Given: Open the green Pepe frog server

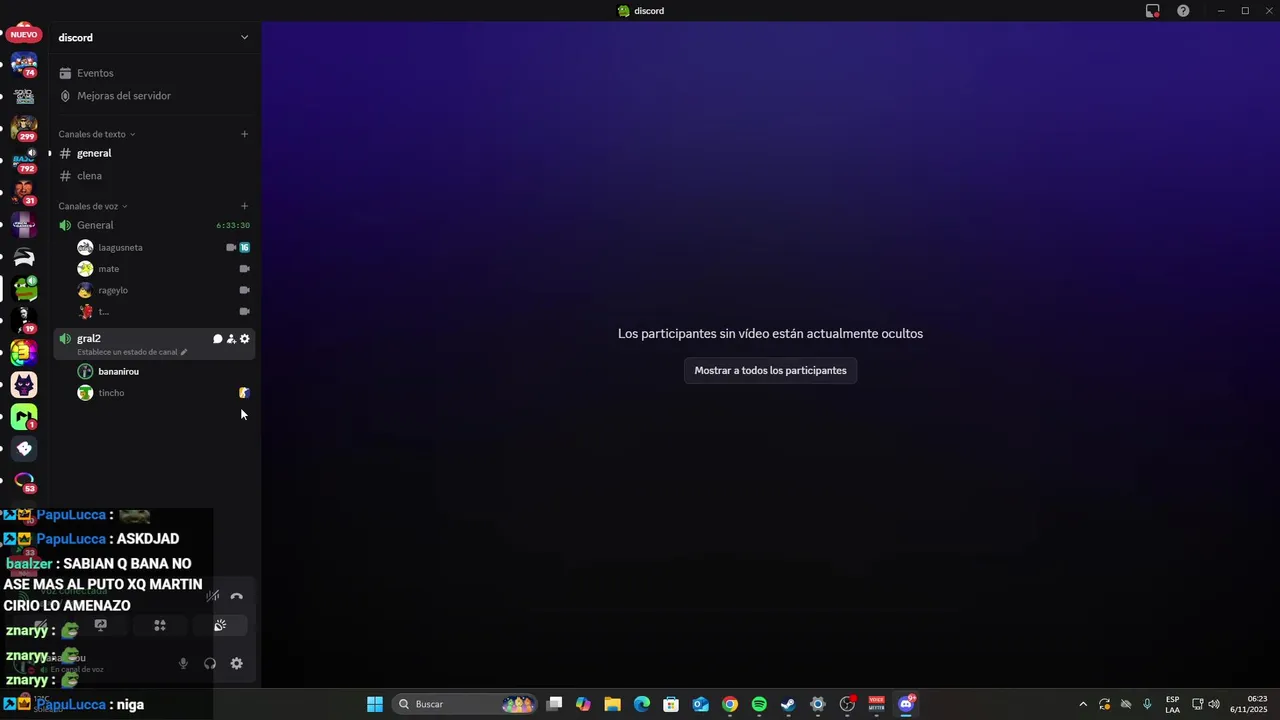Looking at the screenshot, I should (24, 289).
